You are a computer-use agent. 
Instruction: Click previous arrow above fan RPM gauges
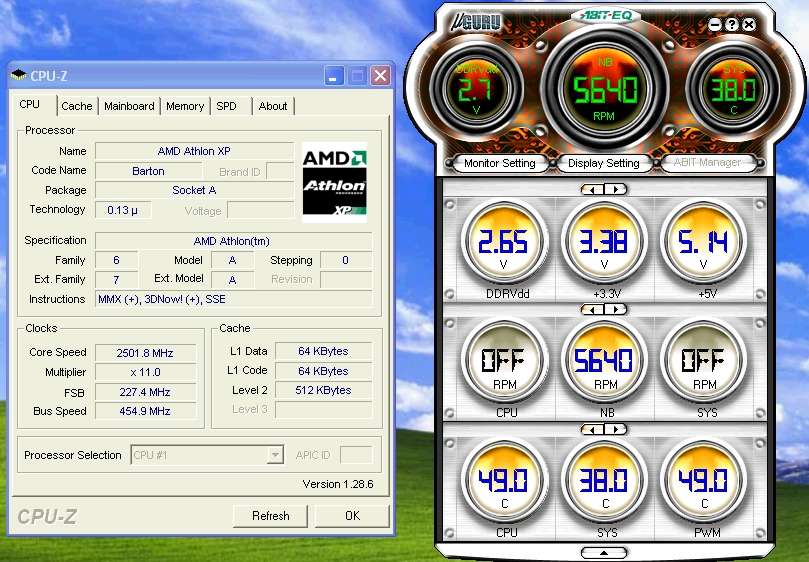click(x=593, y=310)
